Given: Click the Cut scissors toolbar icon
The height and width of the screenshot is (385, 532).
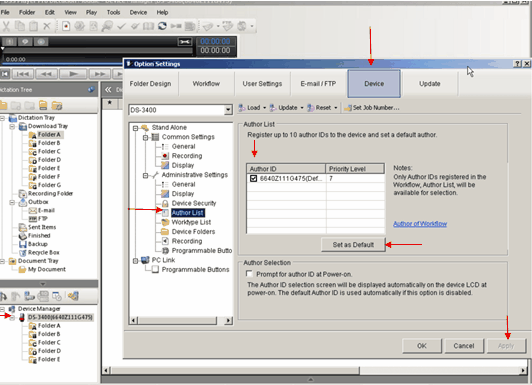Looking at the screenshot, I should [6, 26].
